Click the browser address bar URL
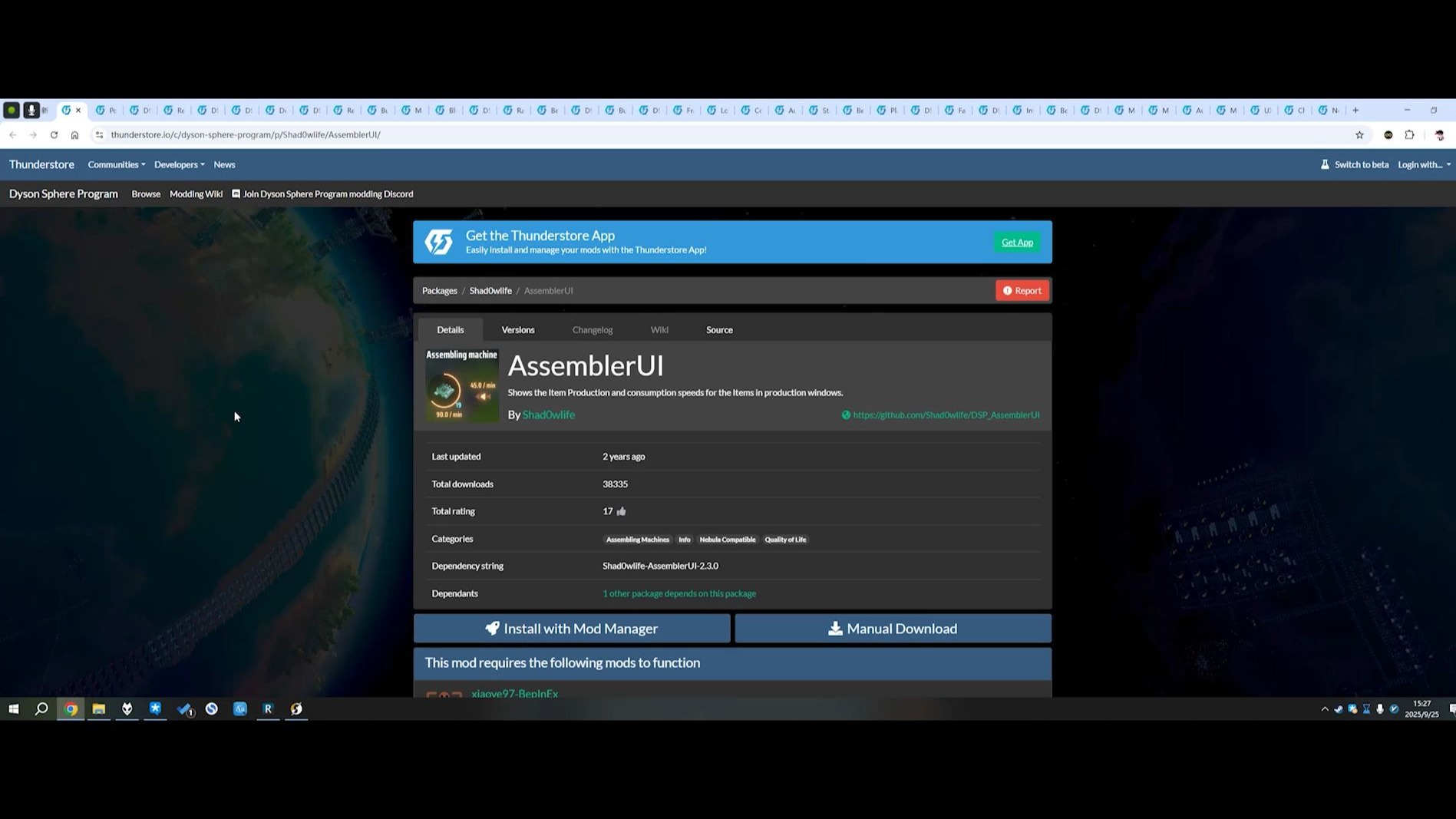Screen dimensions: 1456x819 (246, 135)
